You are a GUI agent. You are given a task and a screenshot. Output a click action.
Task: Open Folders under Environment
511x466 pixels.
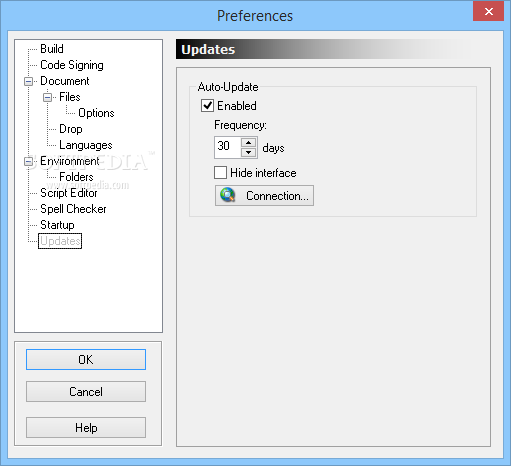coord(76,177)
